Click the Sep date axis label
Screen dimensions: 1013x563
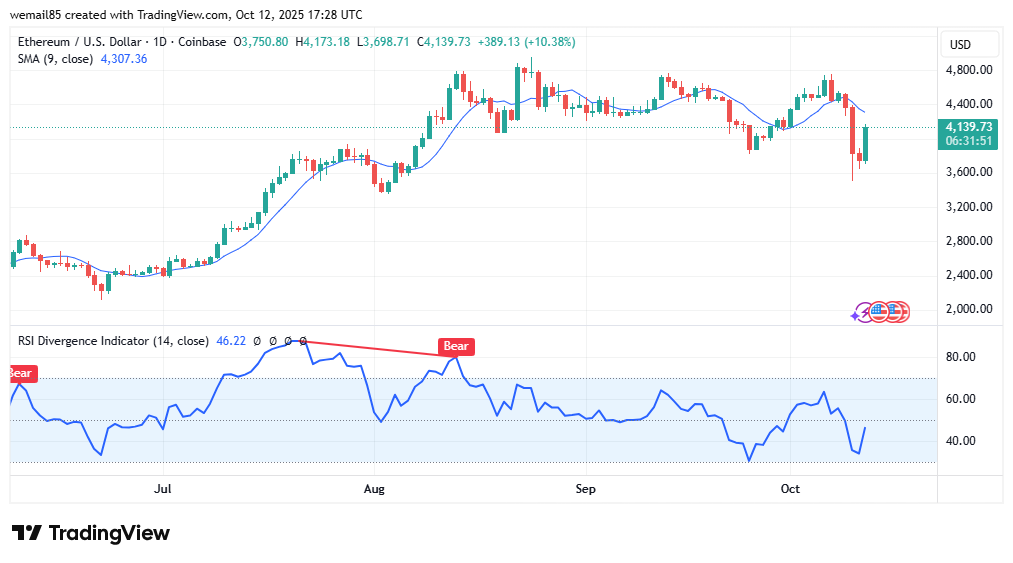click(x=585, y=489)
